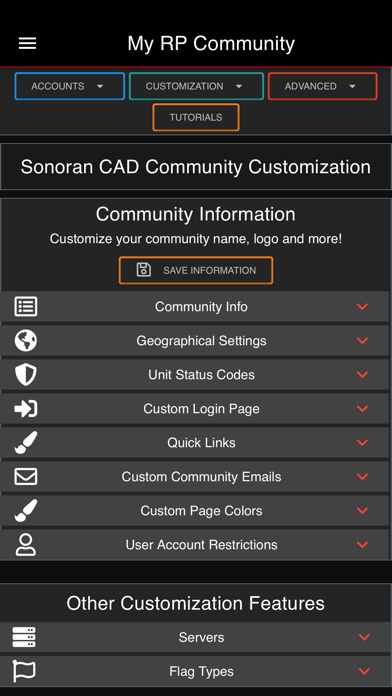This screenshot has height=696, width=392.
Task: Click the Tutorials button
Action: click(x=196, y=117)
